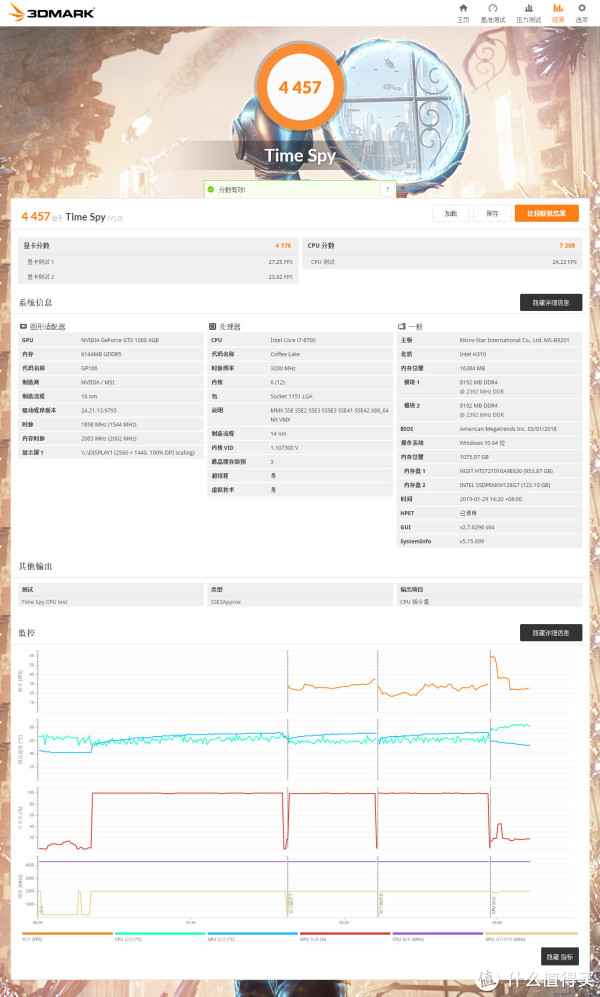Click the 'SSE3Approx' type value
This screenshot has height=997, width=600.
point(226,602)
